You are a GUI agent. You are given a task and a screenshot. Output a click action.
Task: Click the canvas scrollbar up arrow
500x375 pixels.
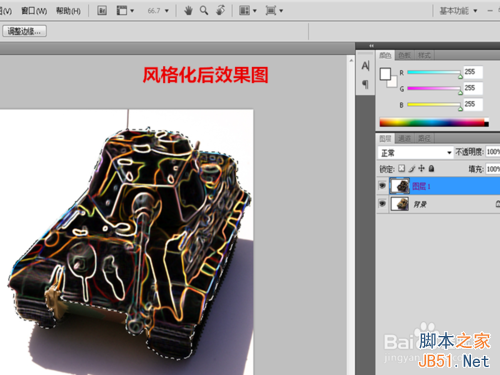(x=351, y=60)
